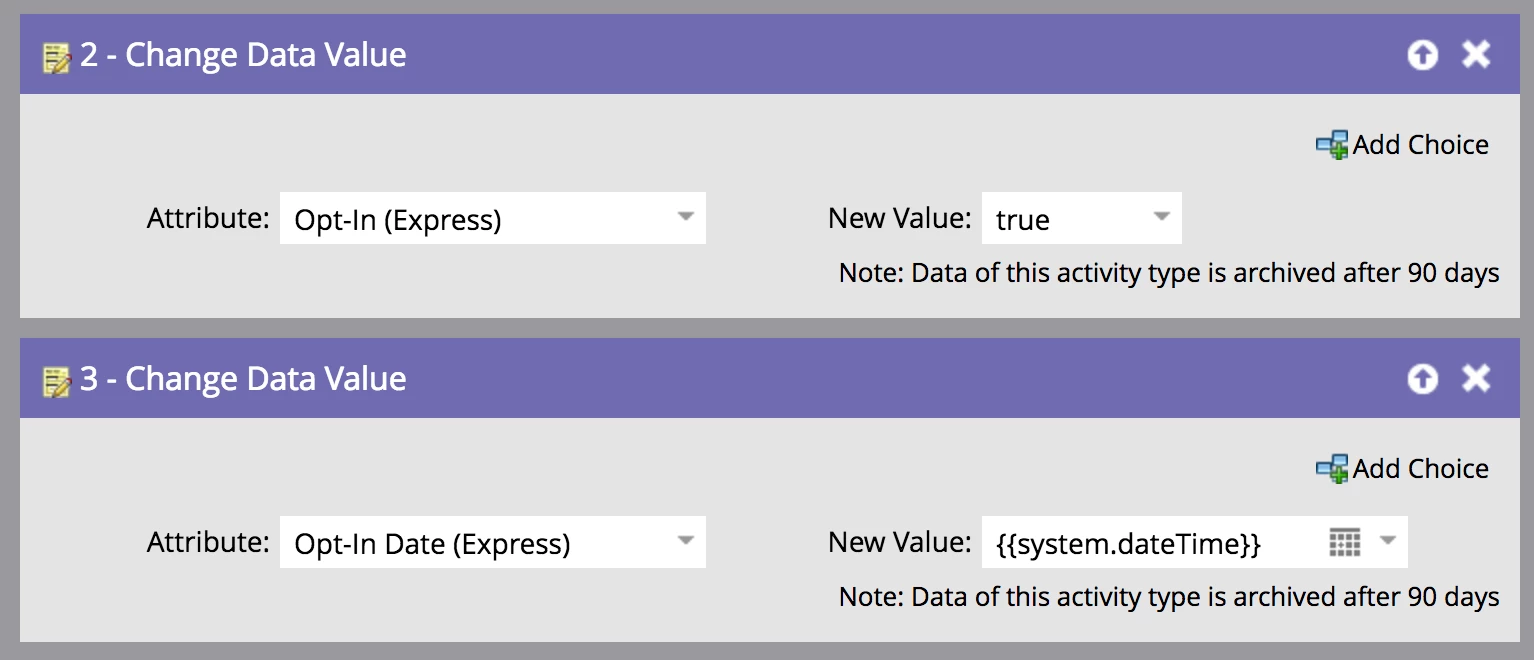Move step 3 up with arrow icon
The height and width of the screenshot is (660, 1534).
coord(1422,379)
